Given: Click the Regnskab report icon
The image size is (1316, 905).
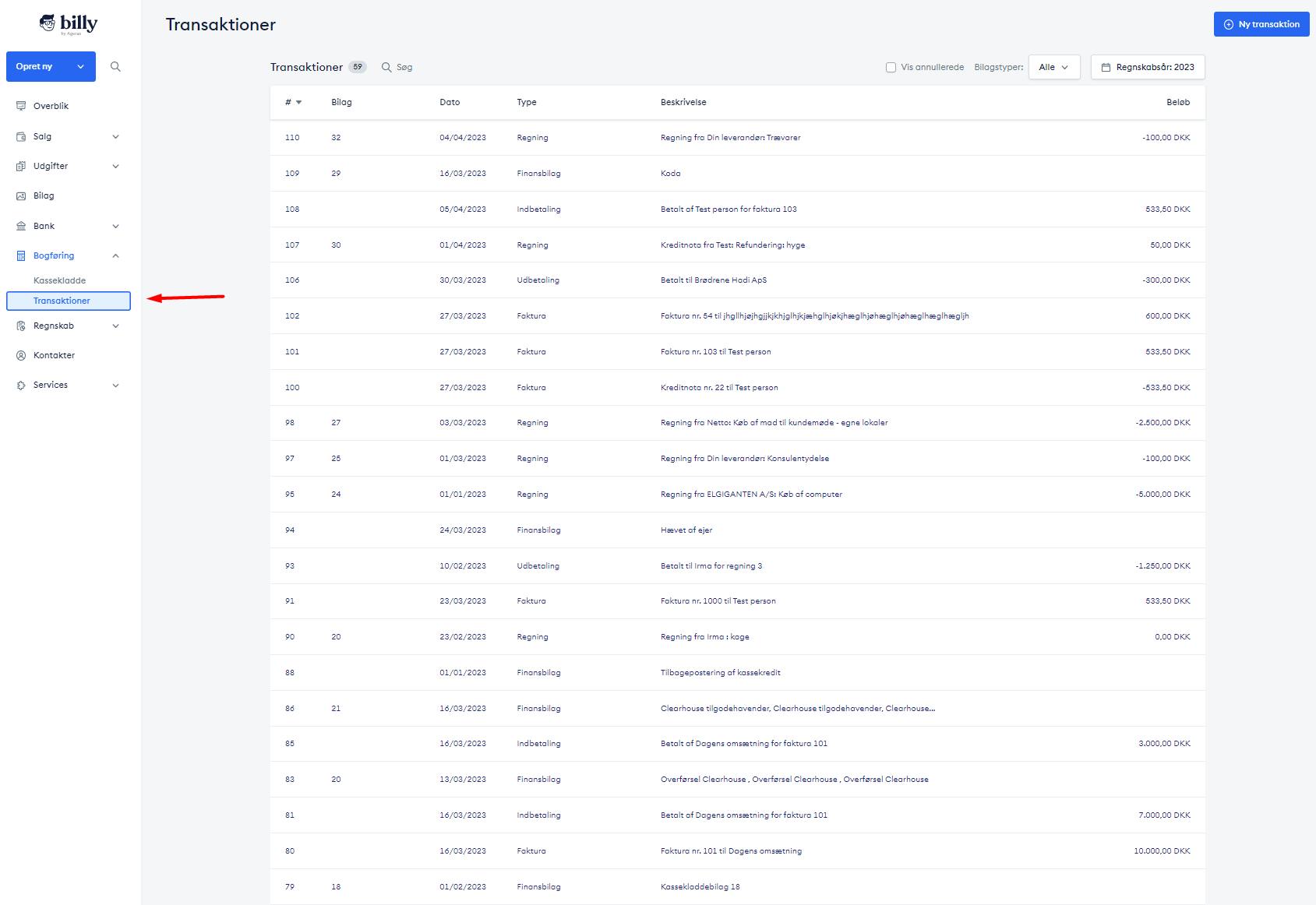Looking at the screenshot, I should pyautogui.click(x=21, y=326).
